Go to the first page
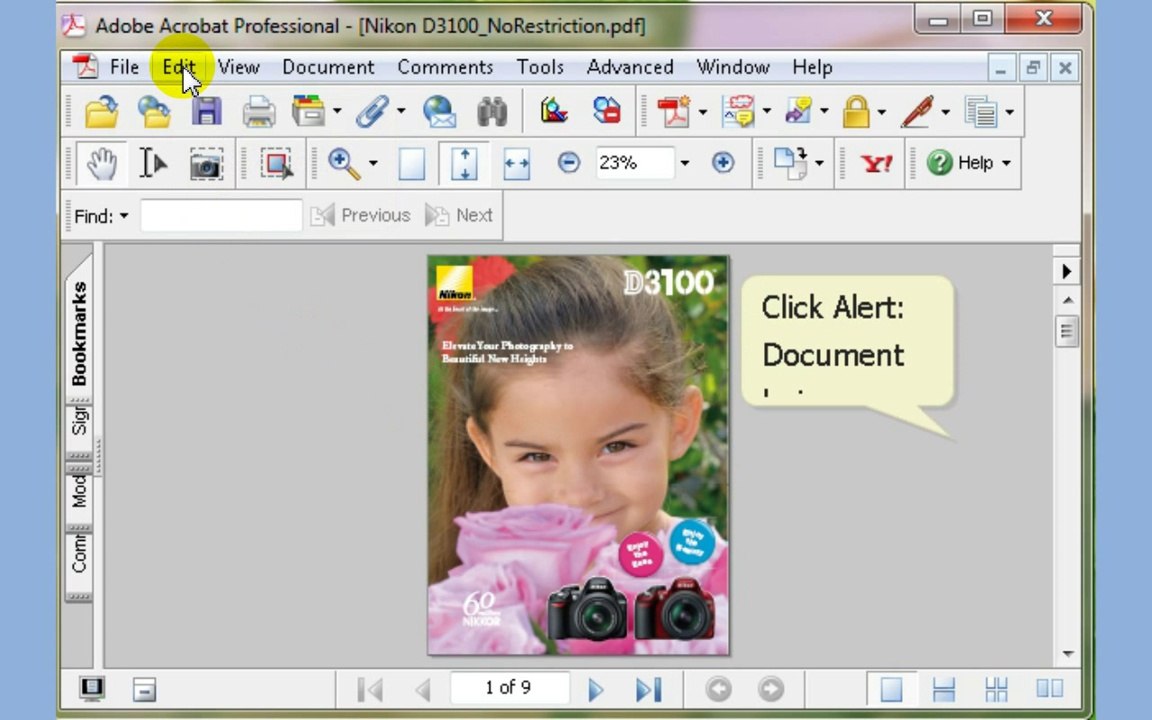This screenshot has height=720, width=1152. (370, 689)
